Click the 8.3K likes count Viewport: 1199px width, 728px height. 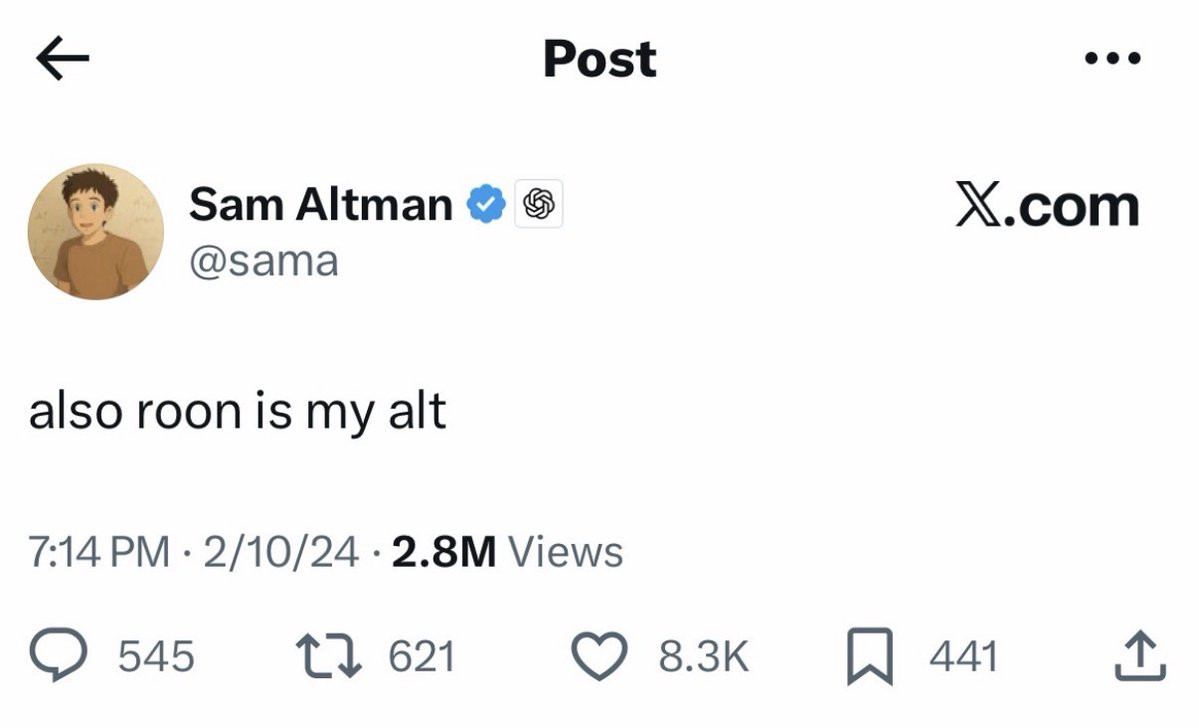[x=703, y=657]
